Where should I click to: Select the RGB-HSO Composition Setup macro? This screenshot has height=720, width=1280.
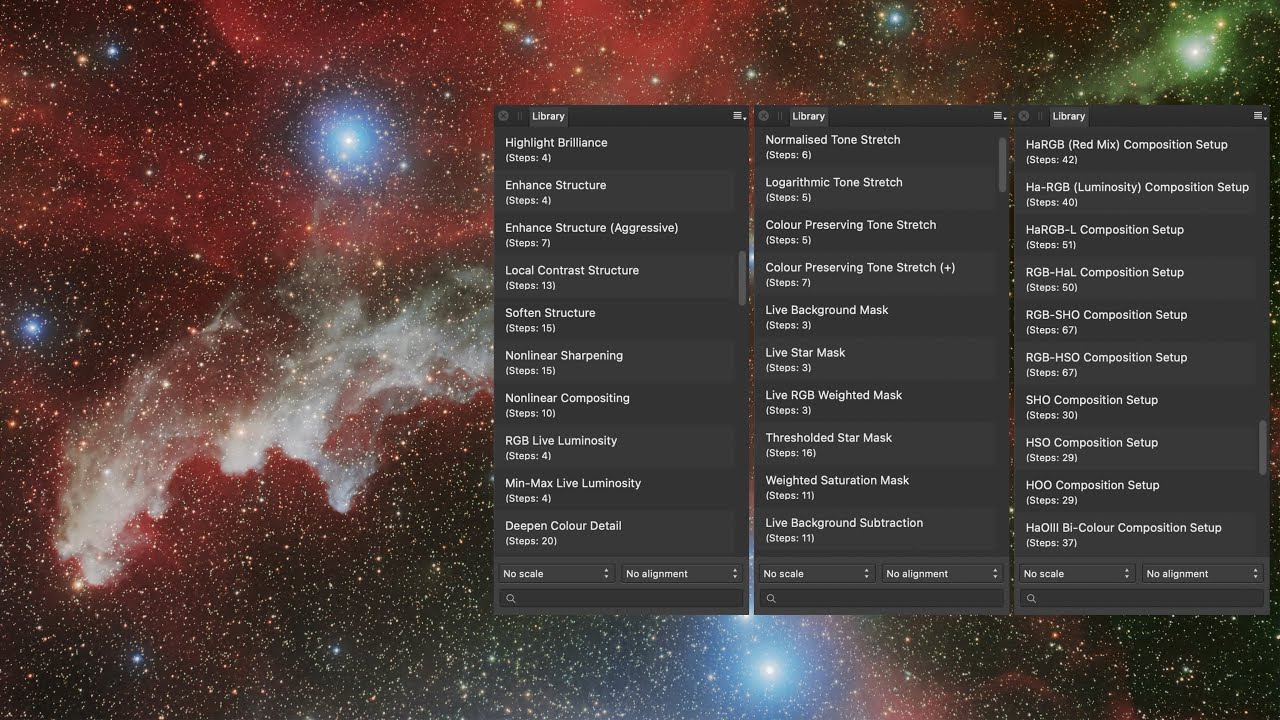tap(1135, 364)
